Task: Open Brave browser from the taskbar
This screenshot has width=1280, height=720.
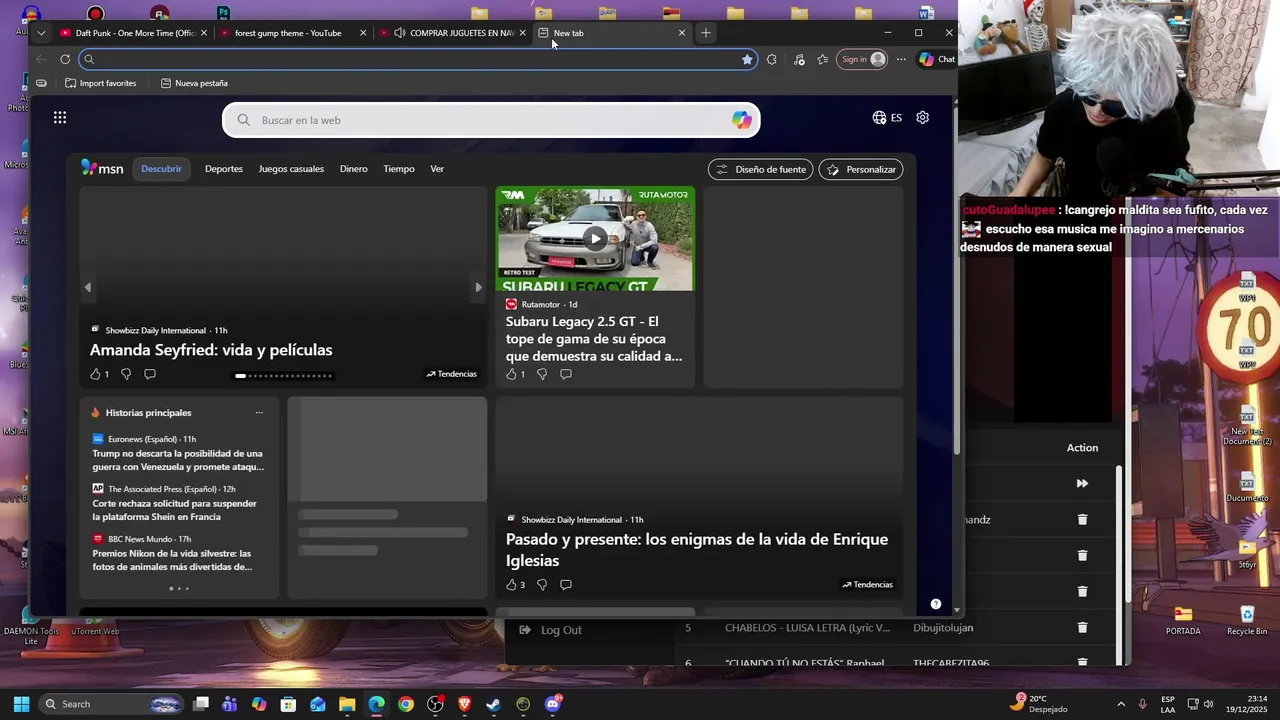Action: point(464,704)
